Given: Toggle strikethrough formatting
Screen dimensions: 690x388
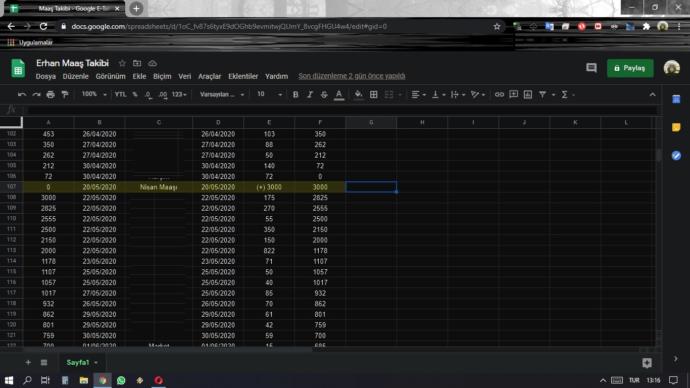Looking at the screenshot, I should (324, 95).
